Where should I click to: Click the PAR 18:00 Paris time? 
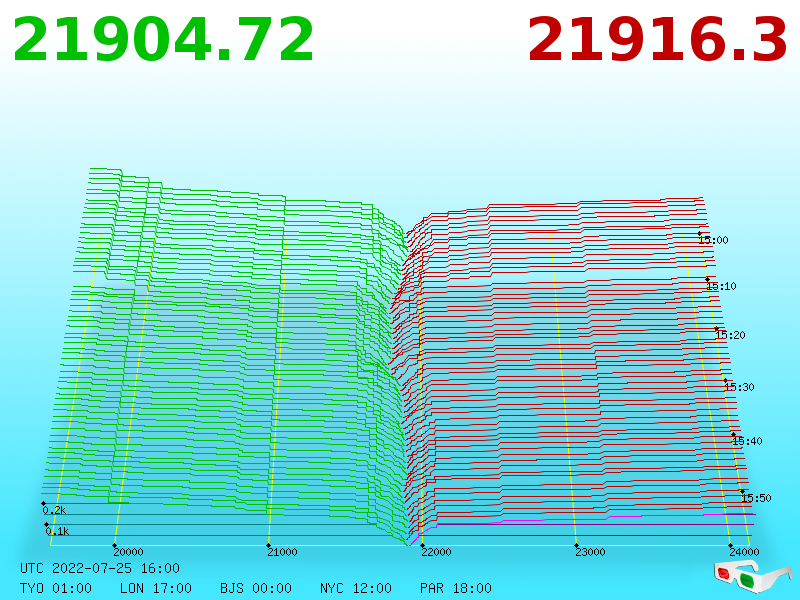click(x=456, y=588)
